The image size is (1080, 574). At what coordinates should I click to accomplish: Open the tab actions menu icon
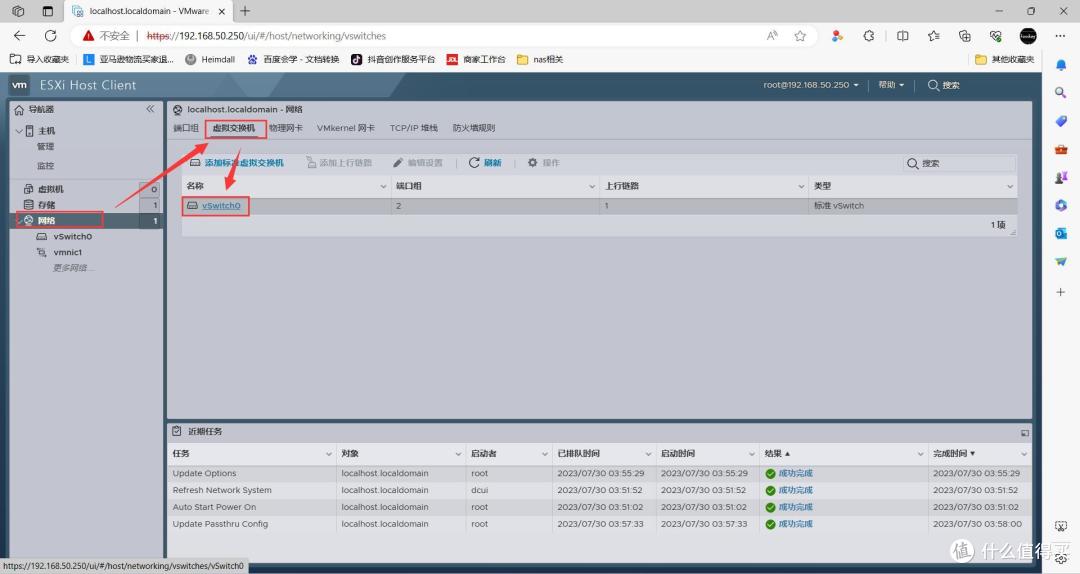[x=48, y=11]
